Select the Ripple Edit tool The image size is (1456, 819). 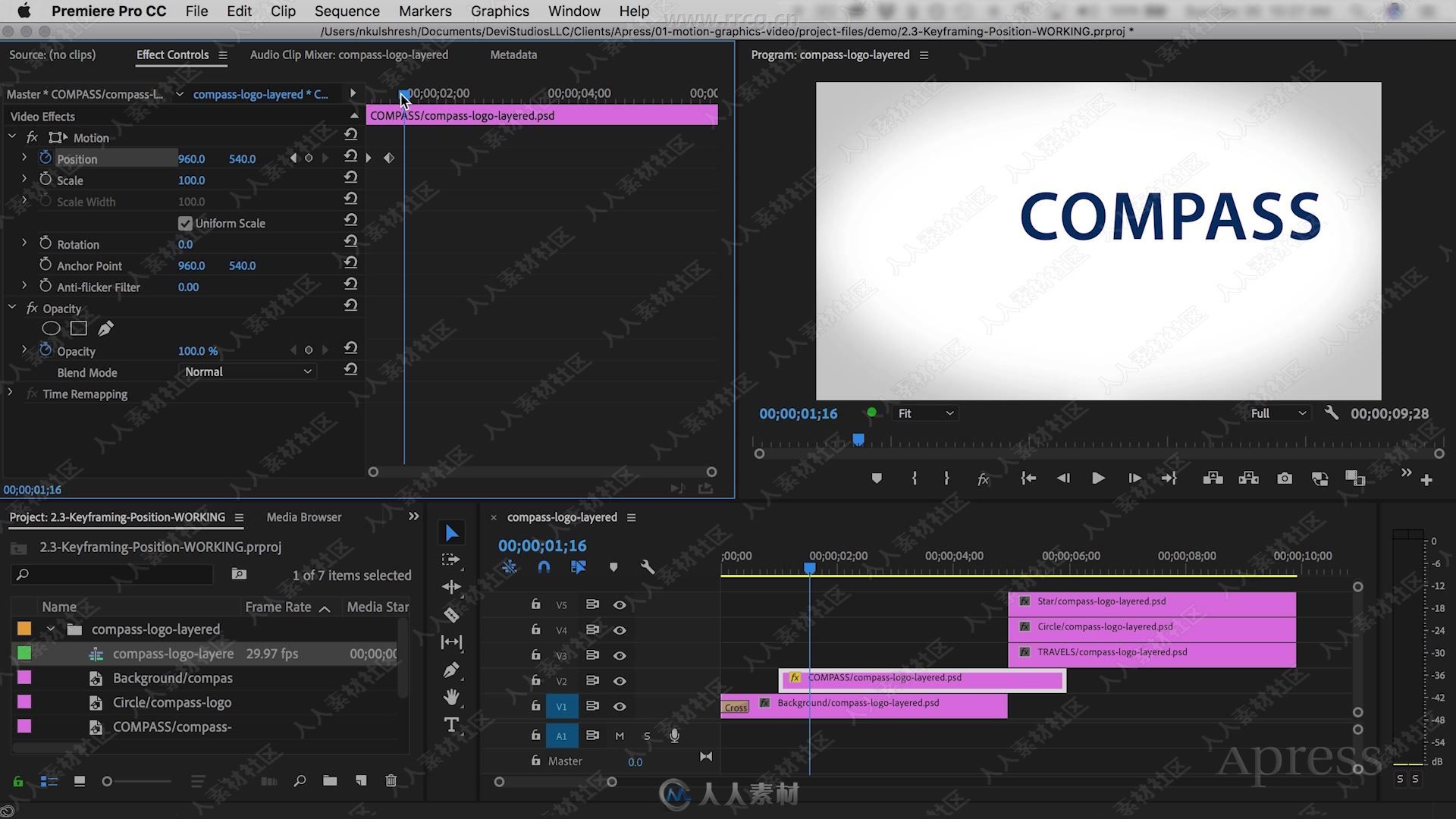click(x=451, y=587)
